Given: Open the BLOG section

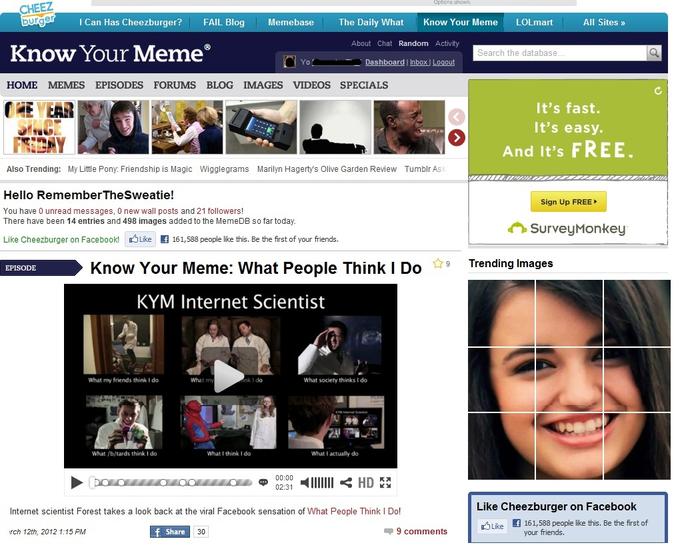Looking at the screenshot, I should [220, 85].
